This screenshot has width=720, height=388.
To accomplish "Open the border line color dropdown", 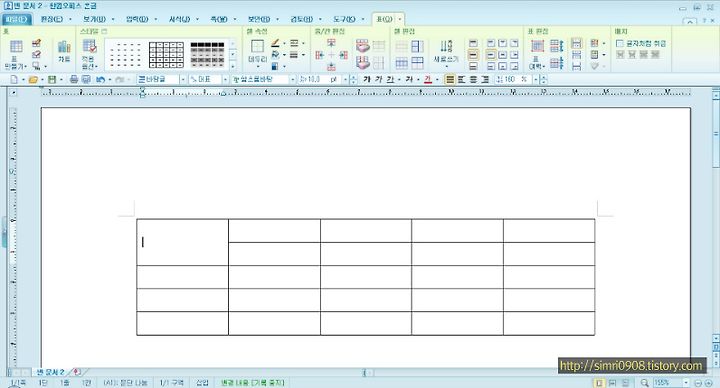I will click(284, 43).
